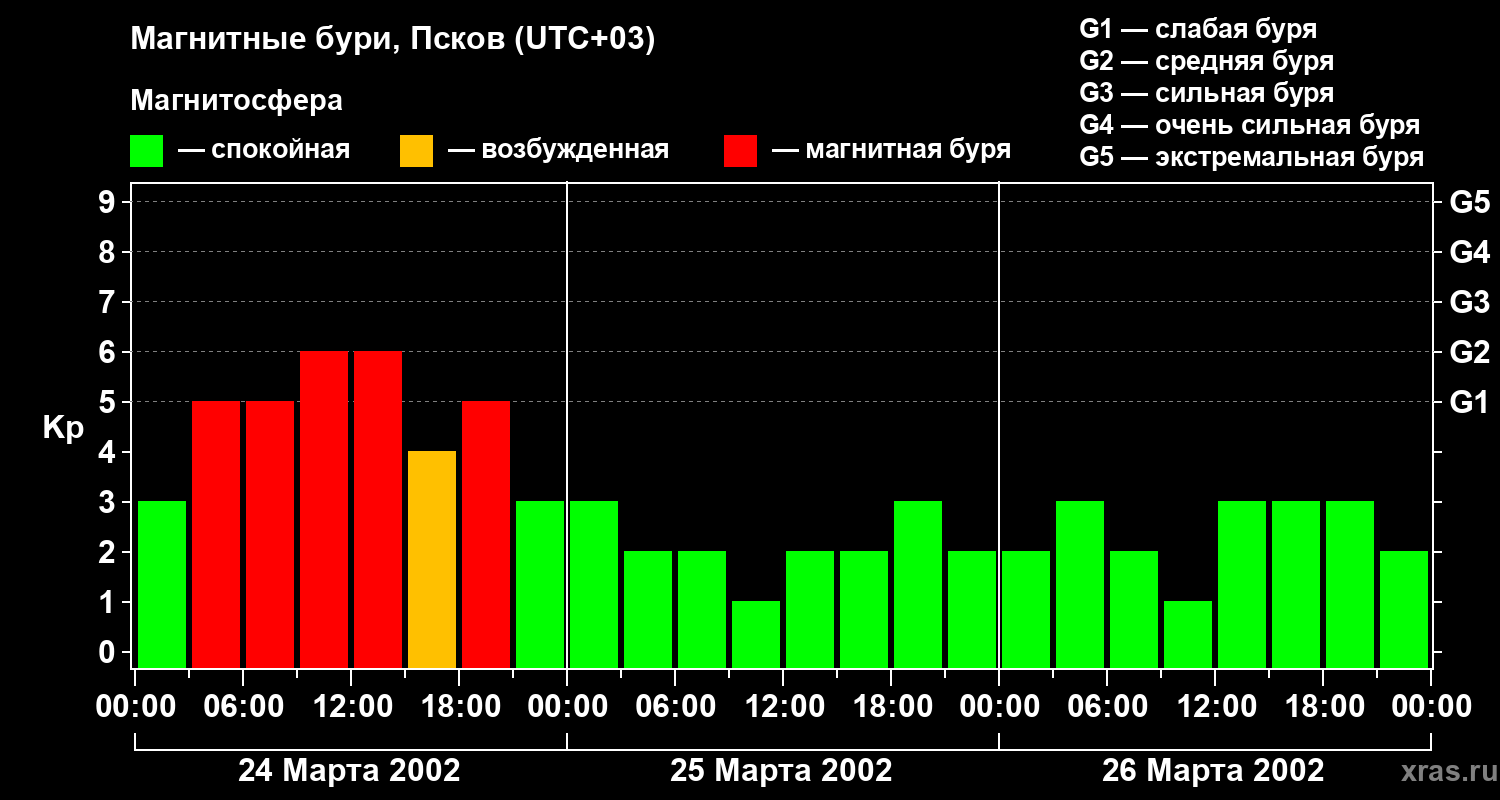
Task: Click the 'Магнитосфера' legend heading
Action: (237, 101)
